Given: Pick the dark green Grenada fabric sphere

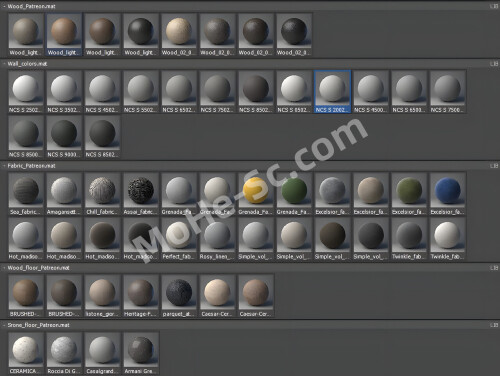Looking at the screenshot, I should click(294, 194).
